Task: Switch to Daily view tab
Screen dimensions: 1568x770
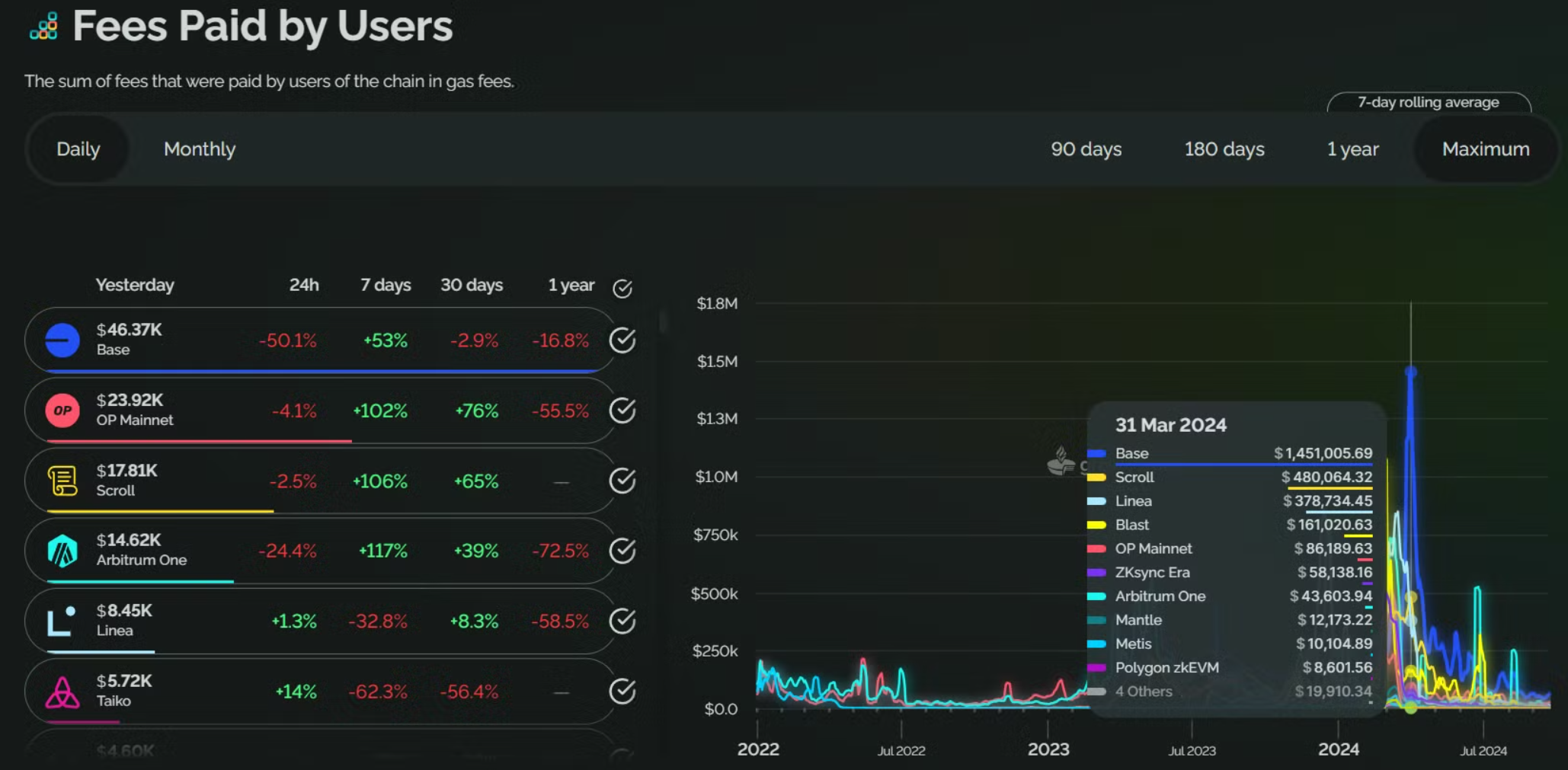Action: click(x=78, y=149)
